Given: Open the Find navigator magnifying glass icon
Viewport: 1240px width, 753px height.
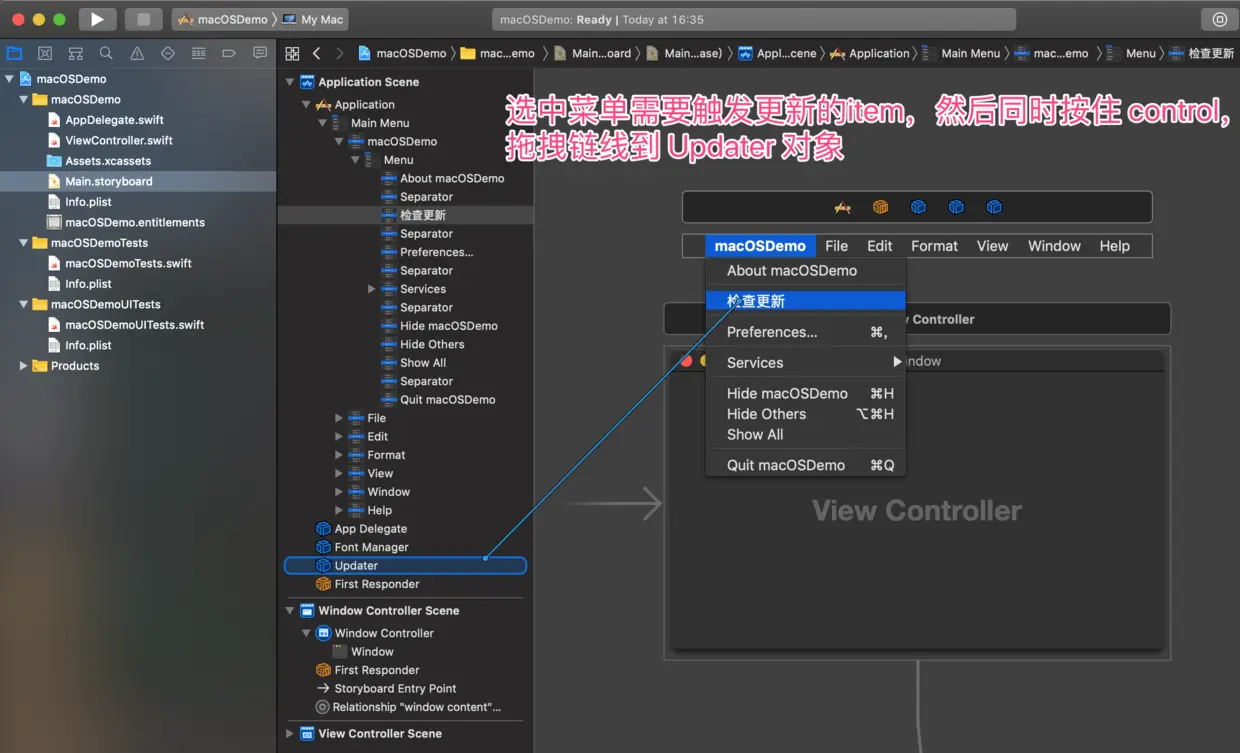Looking at the screenshot, I should pyautogui.click(x=104, y=53).
